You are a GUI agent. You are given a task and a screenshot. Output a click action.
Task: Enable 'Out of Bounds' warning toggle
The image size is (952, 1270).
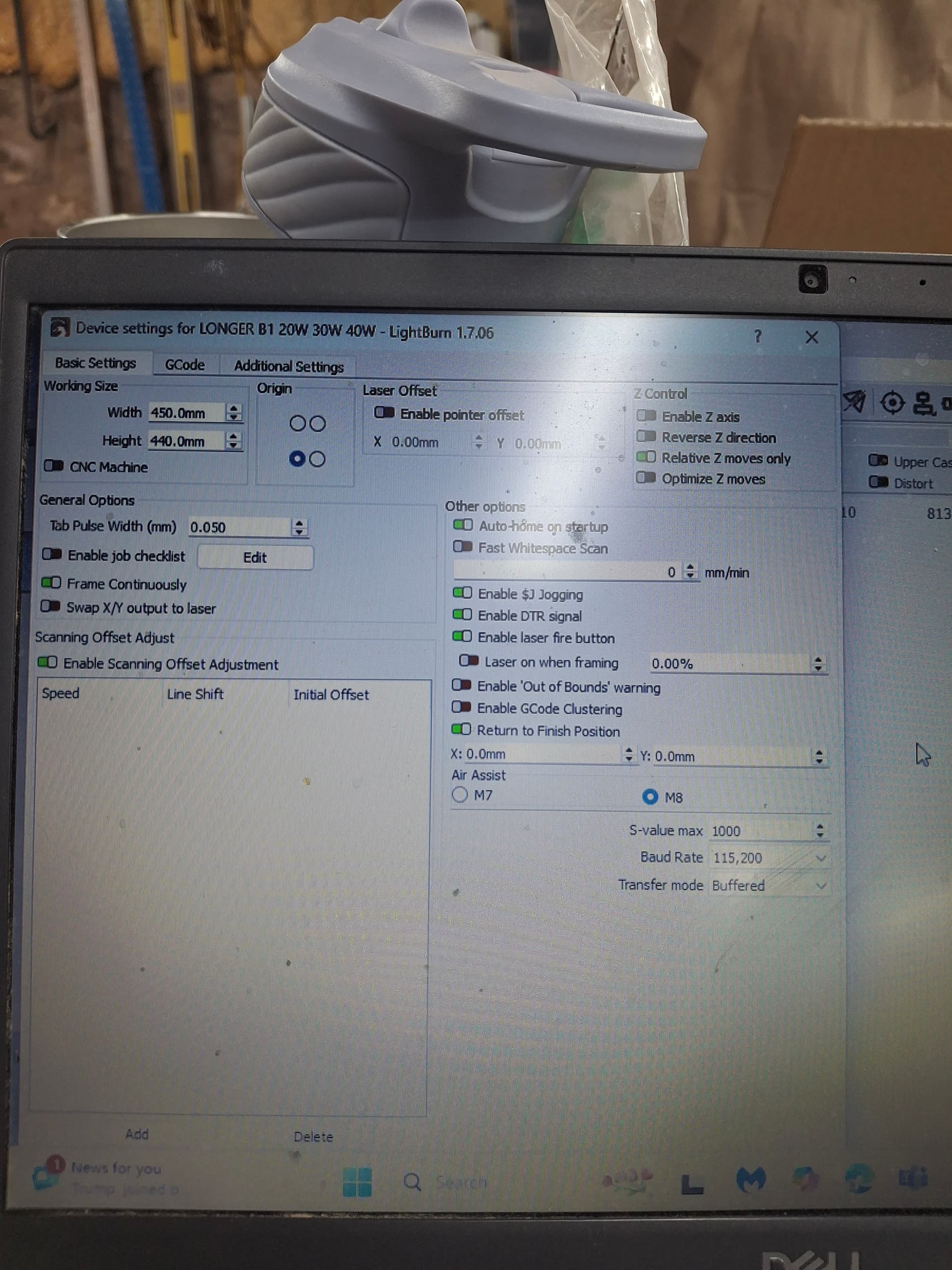[x=461, y=685]
